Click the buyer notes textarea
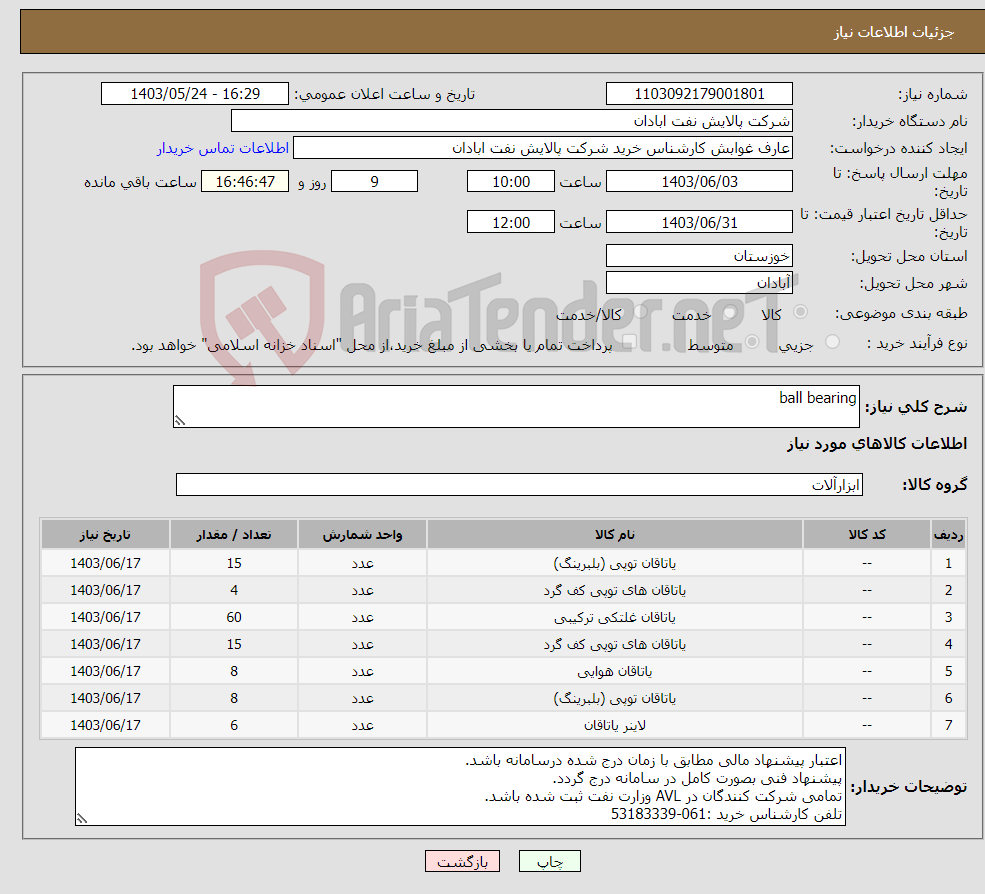 coord(460,787)
